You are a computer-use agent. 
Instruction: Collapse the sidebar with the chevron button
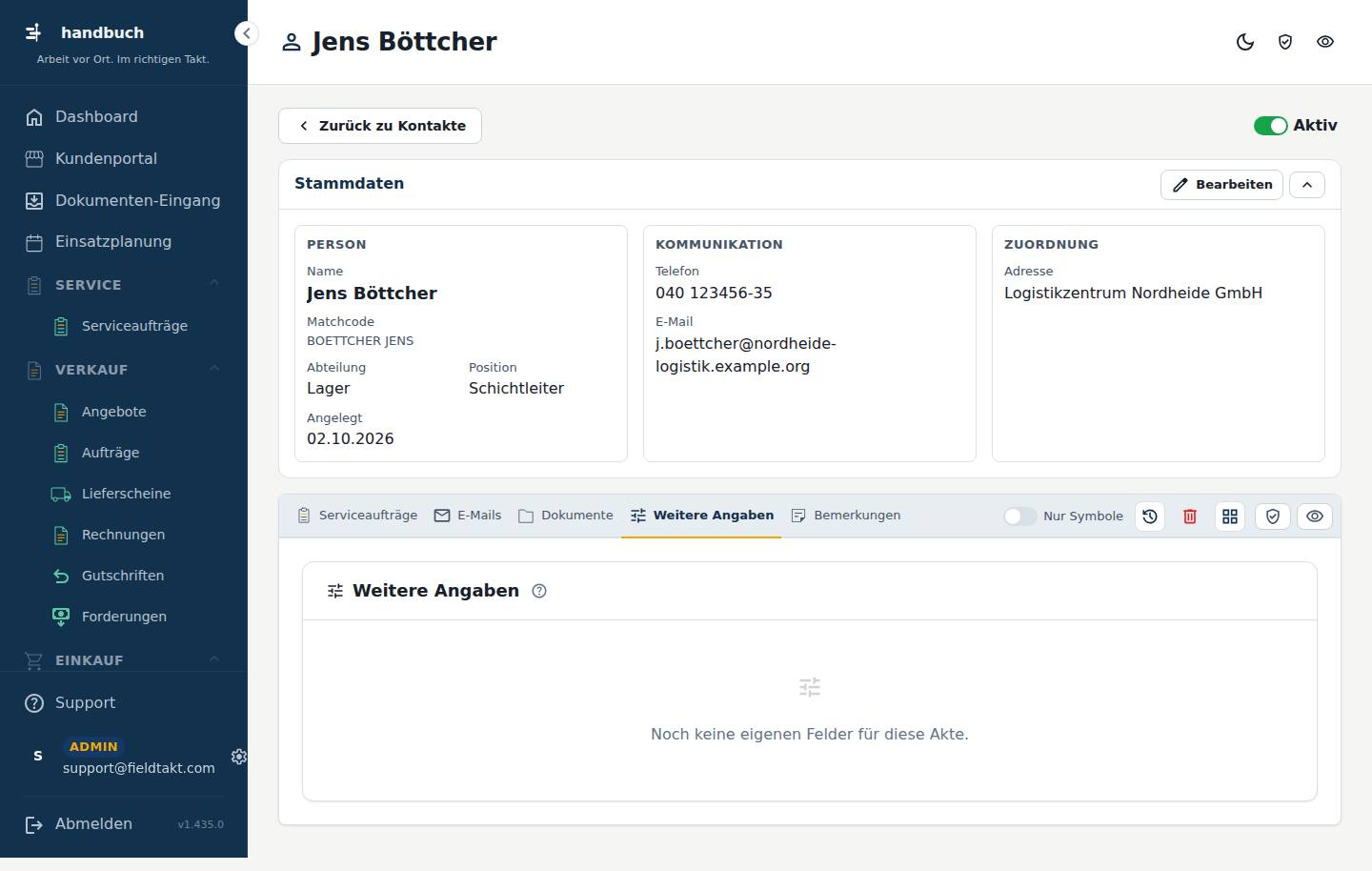pyautogui.click(x=246, y=33)
